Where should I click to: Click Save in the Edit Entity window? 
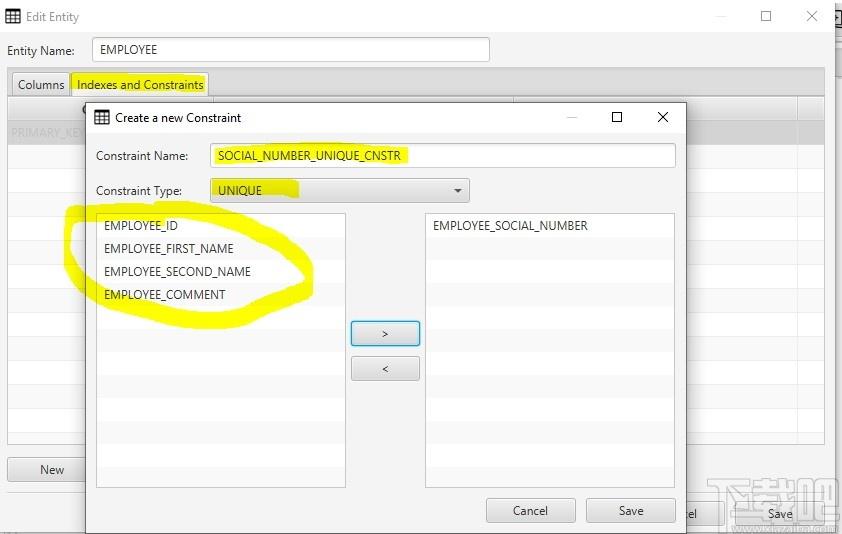tap(780, 514)
